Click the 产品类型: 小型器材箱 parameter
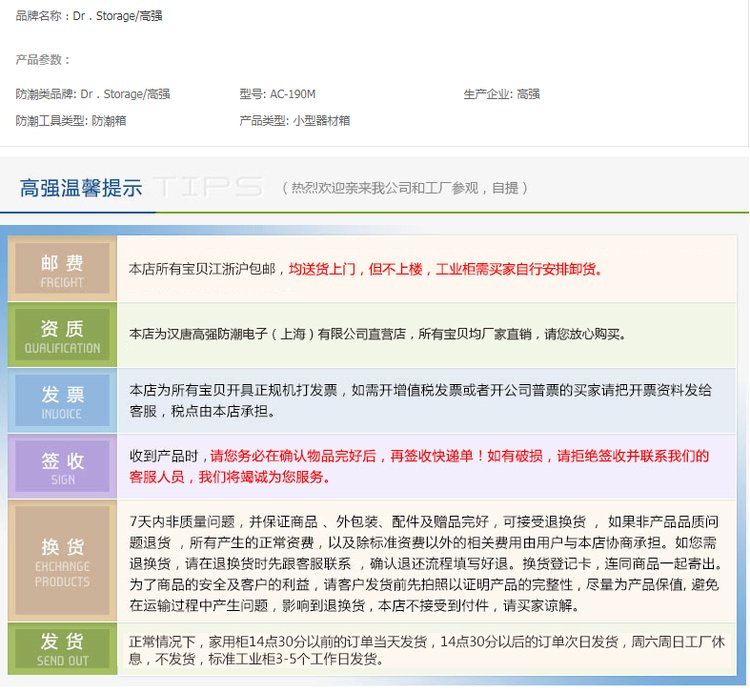The width and height of the screenshot is (750, 693). pyautogui.click(x=294, y=120)
